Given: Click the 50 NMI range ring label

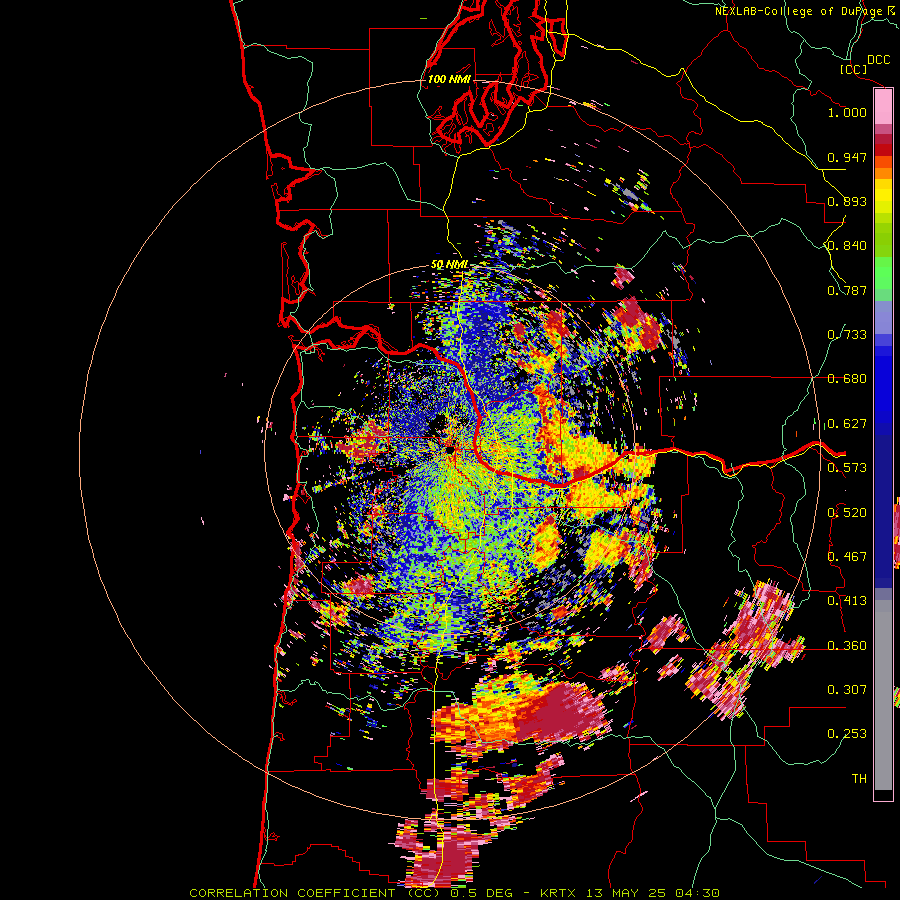Looking at the screenshot, I should (449, 265).
